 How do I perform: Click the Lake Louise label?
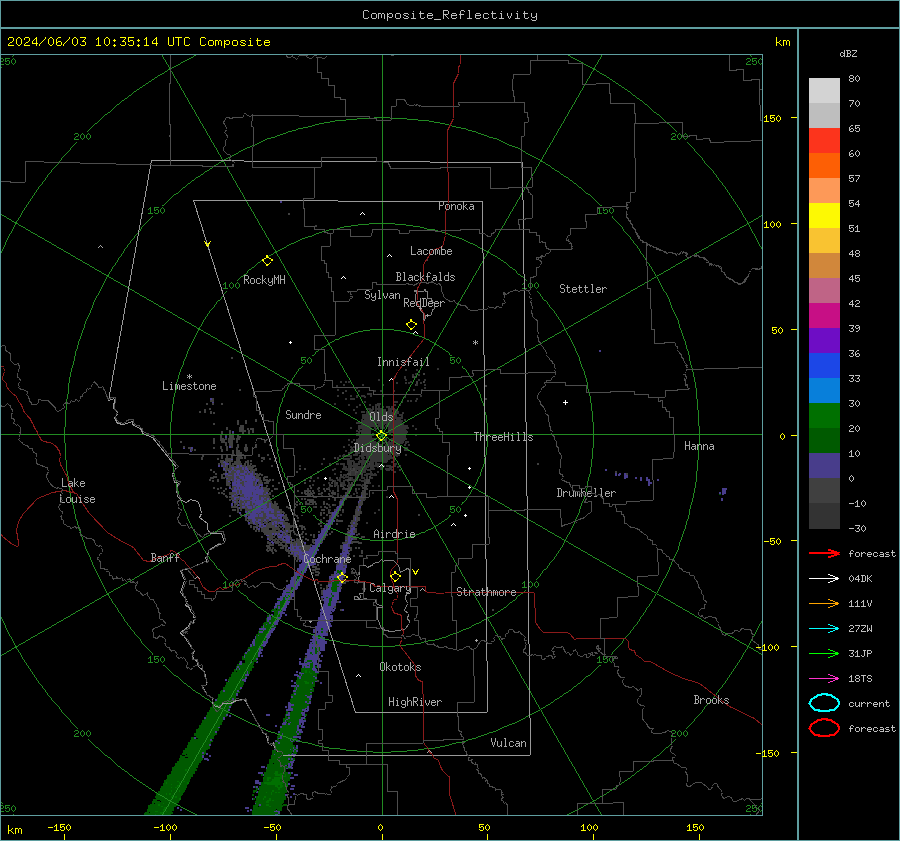point(77,491)
